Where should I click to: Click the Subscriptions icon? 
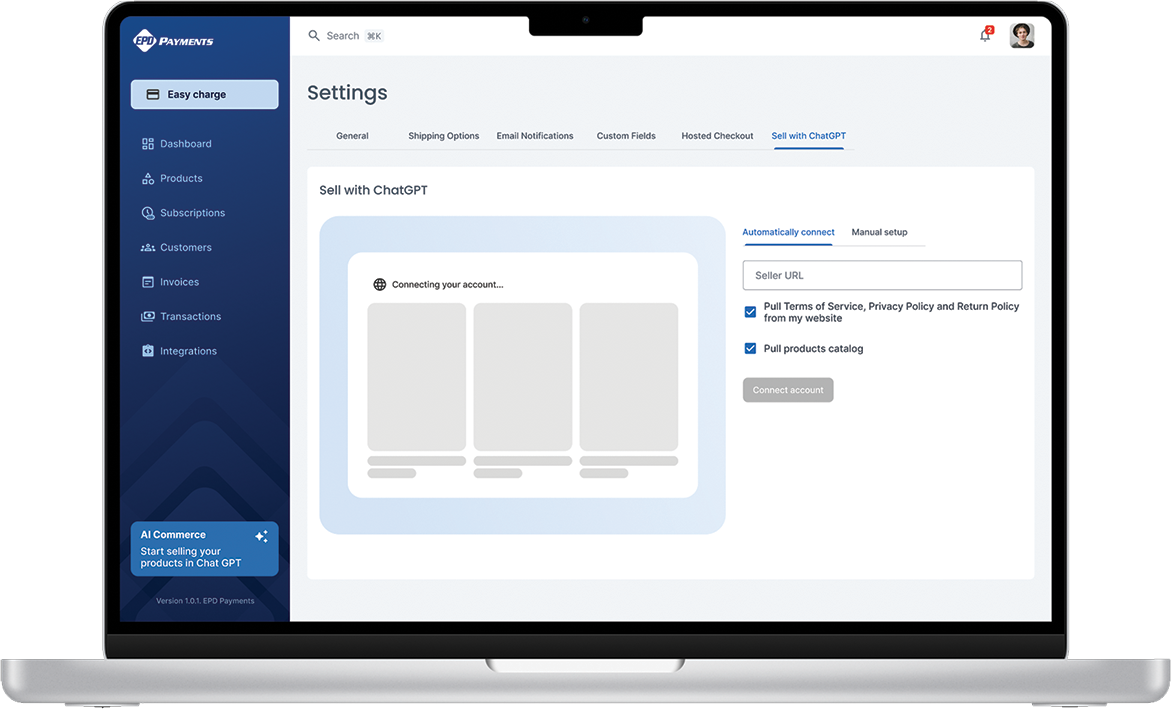pyautogui.click(x=148, y=213)
